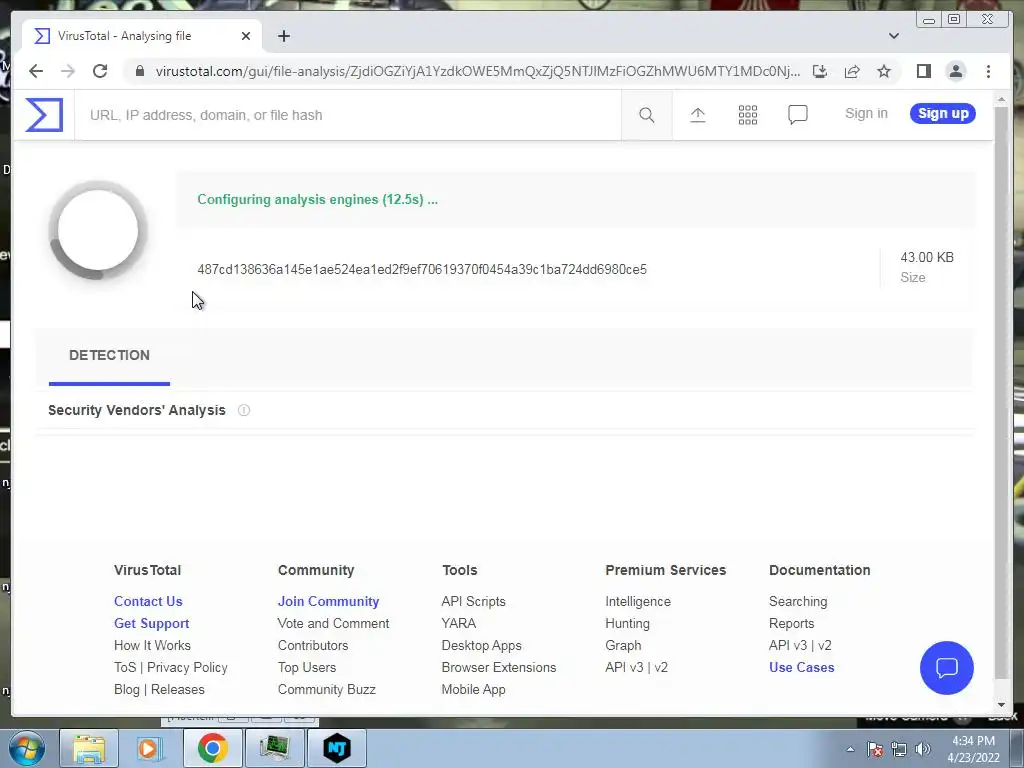Open the How It Works link

[x=152, y=645]
